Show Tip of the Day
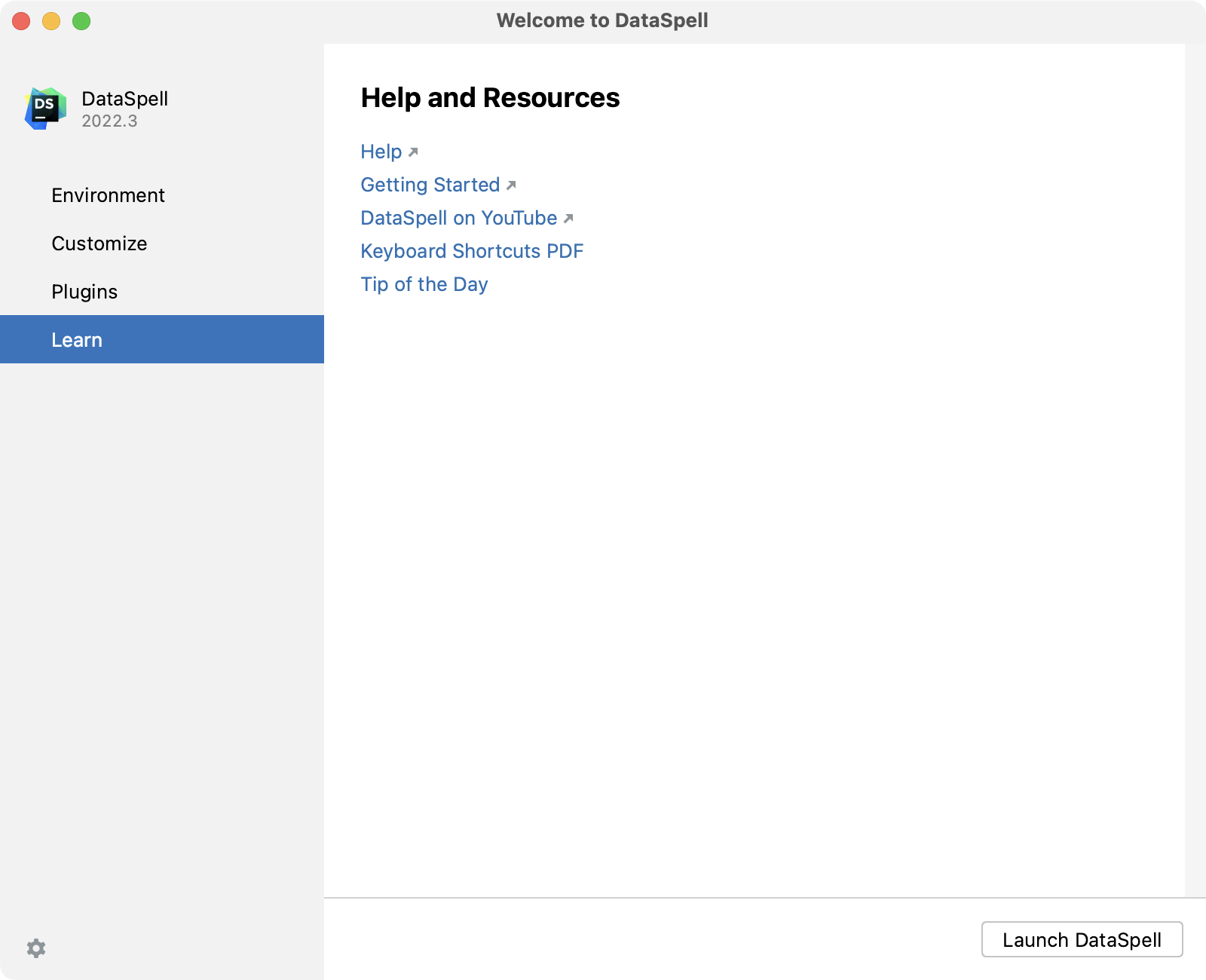 point(424,284)
